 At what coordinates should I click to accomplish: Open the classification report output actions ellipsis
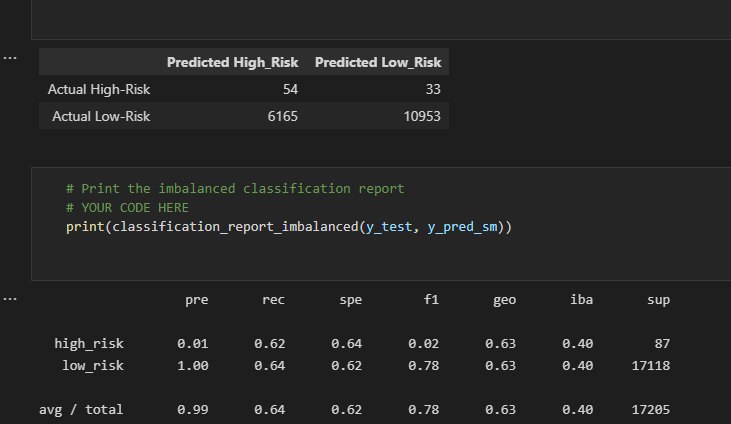pyautogui.click(x=10, y=299)
